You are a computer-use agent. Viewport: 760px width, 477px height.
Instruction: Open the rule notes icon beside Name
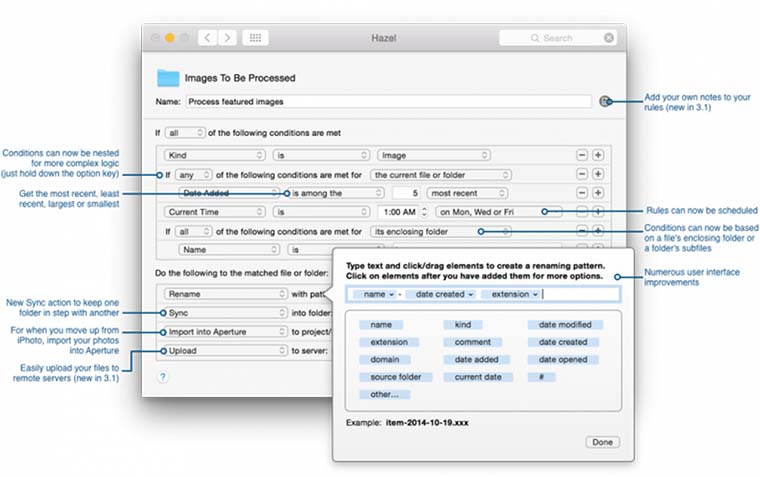604,101
